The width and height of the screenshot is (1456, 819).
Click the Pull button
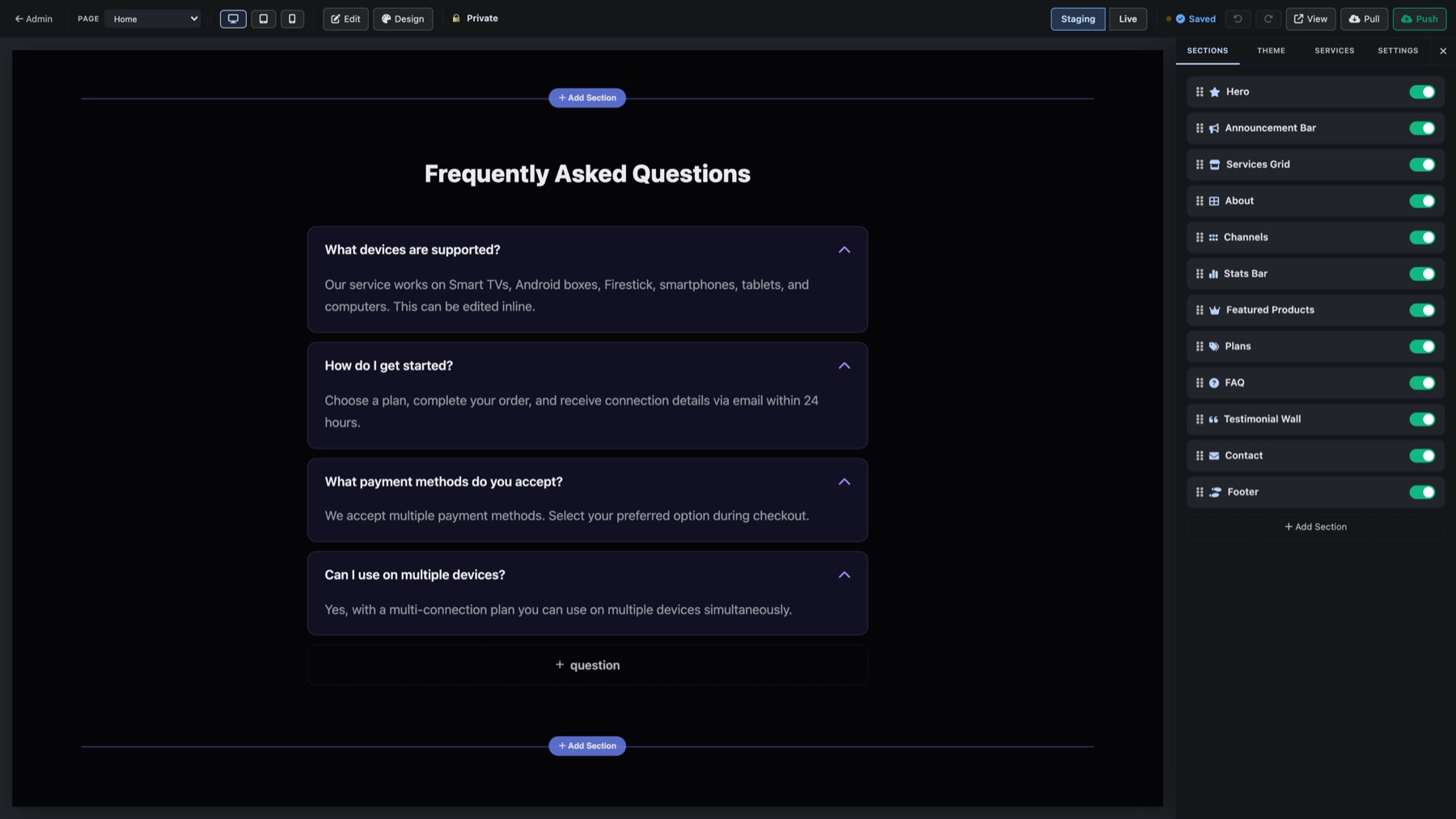pyautogui.click(x=1364, y=19)
